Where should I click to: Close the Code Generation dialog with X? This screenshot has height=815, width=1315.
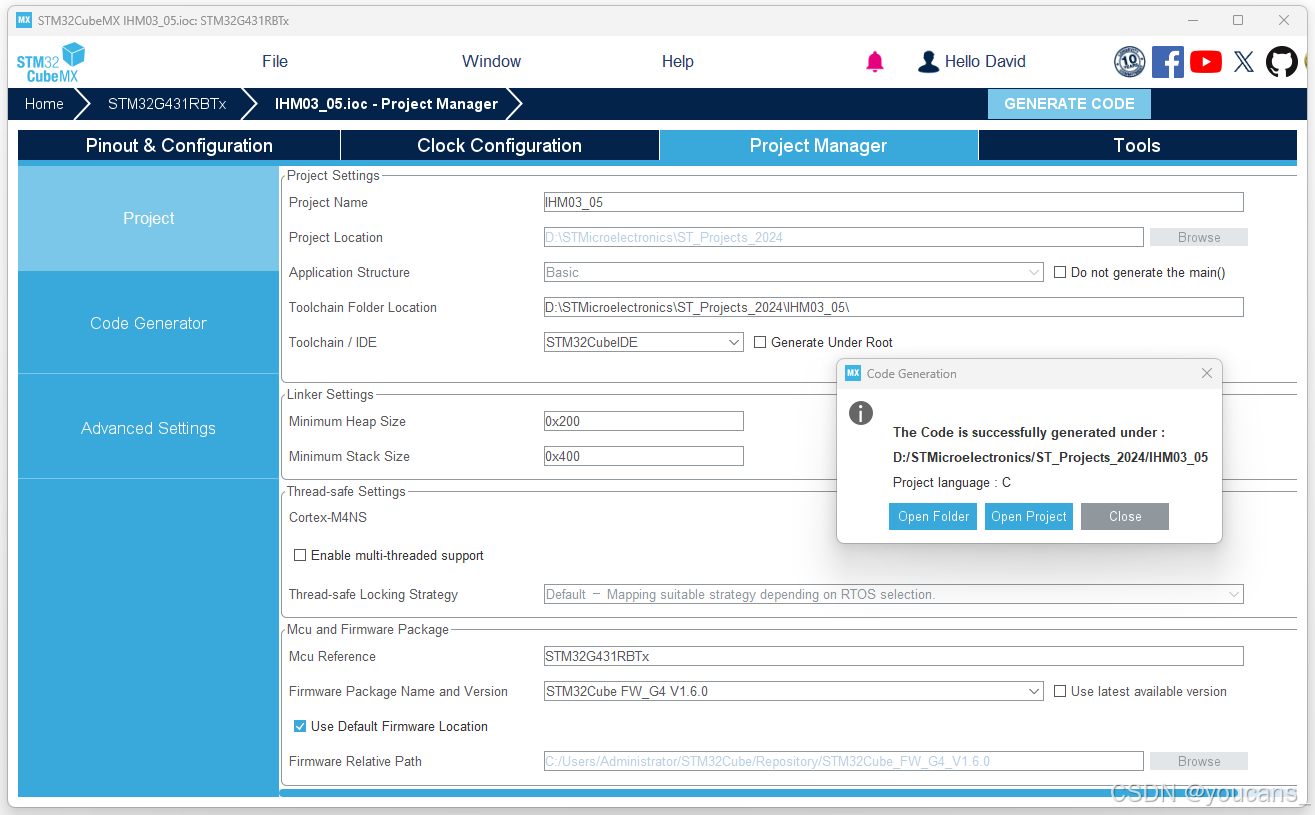pyautogui.click(x=1207, y=374)
